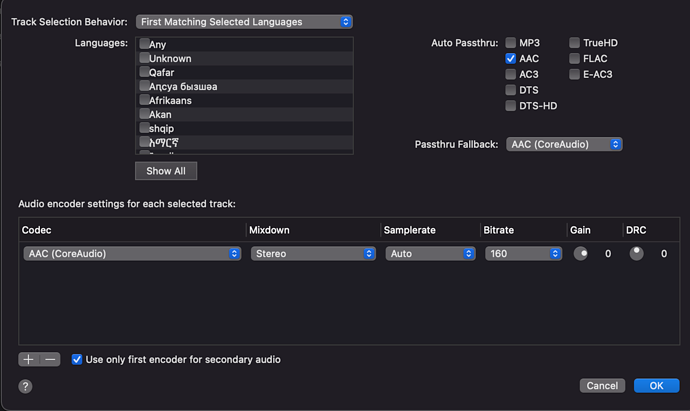The image size is (690, 411).
Task: Toggle use only first encoder for secondary audio
Action: 77,359
